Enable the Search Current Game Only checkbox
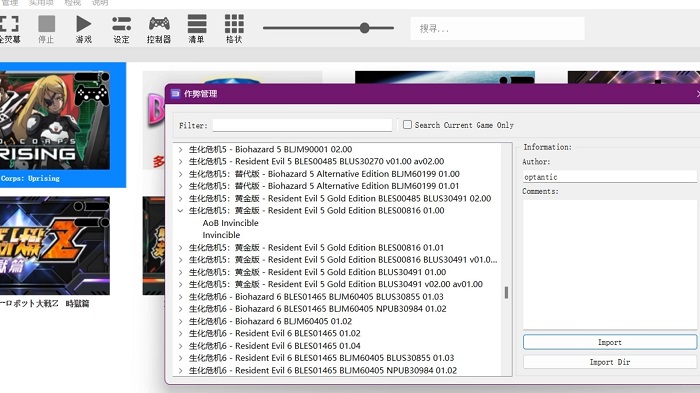Screen dimensions: 700x393 pyautogui.click(x=407, y=125)
